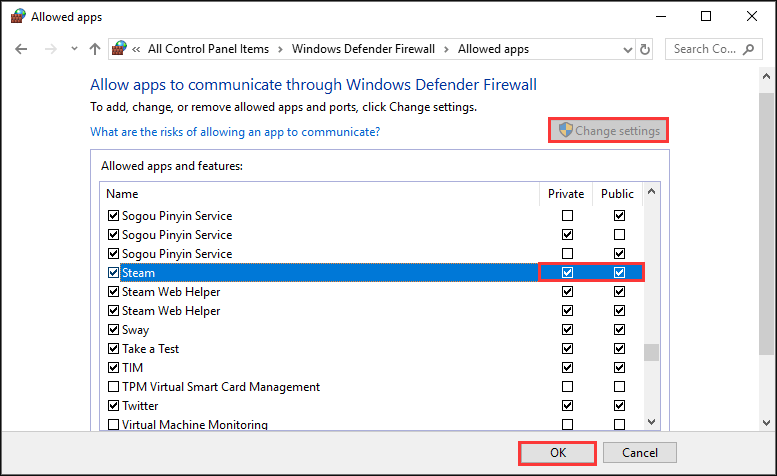Open Windows Defender Firewall breadcrumb
Screen dimensions: 777x476
363,49
